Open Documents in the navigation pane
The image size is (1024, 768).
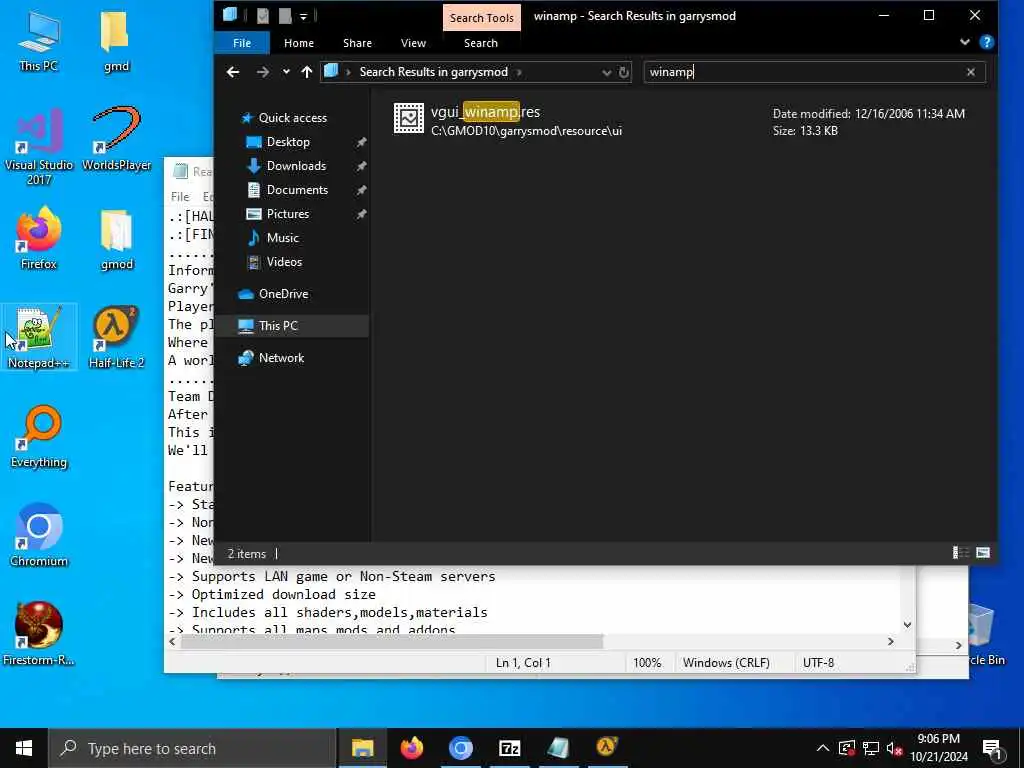pos(297,190)
